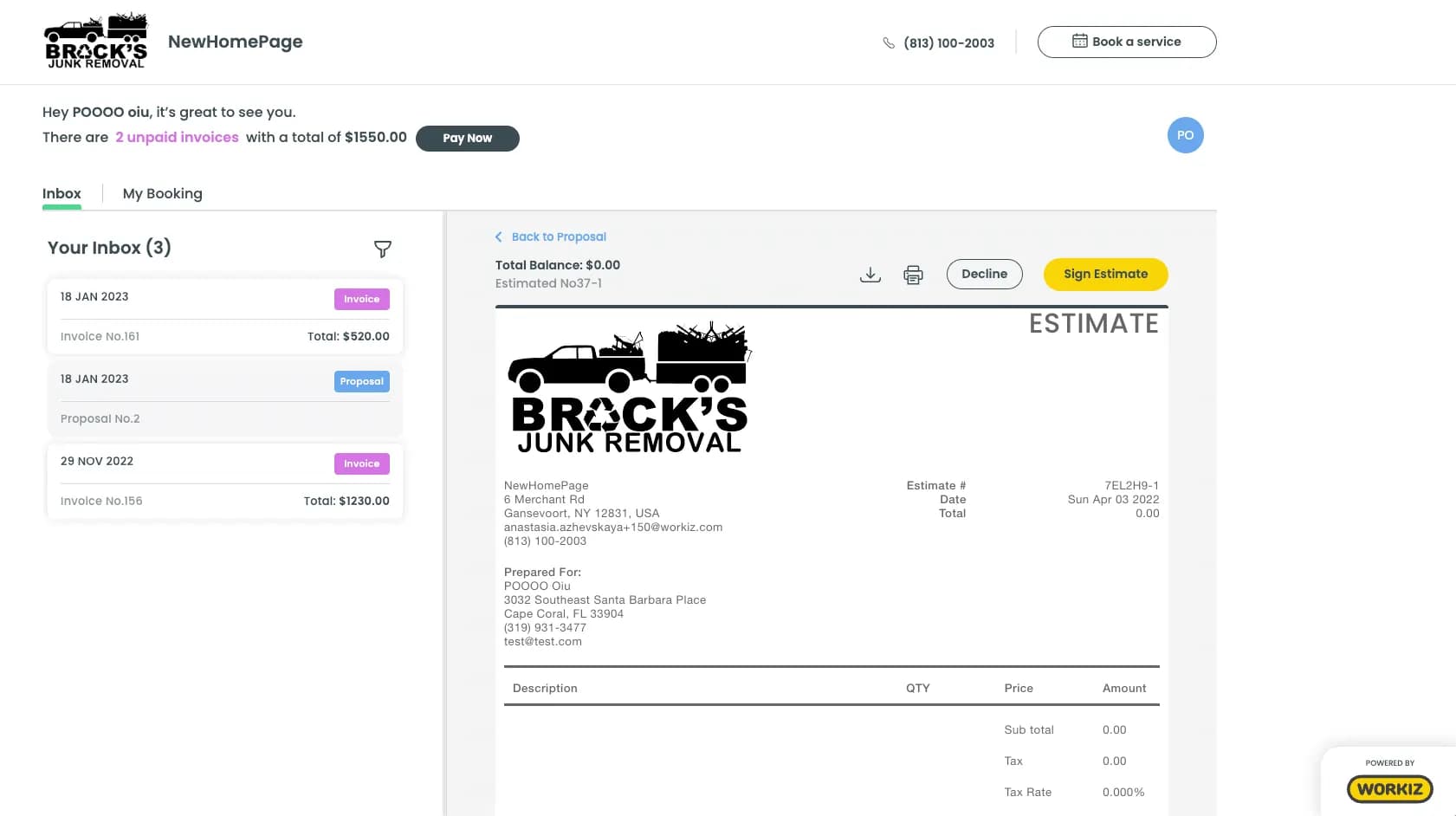This screenshot has width=1456, height=816.
Task: Click the Workiz powered-by logo
Action: coord(1389,788)
